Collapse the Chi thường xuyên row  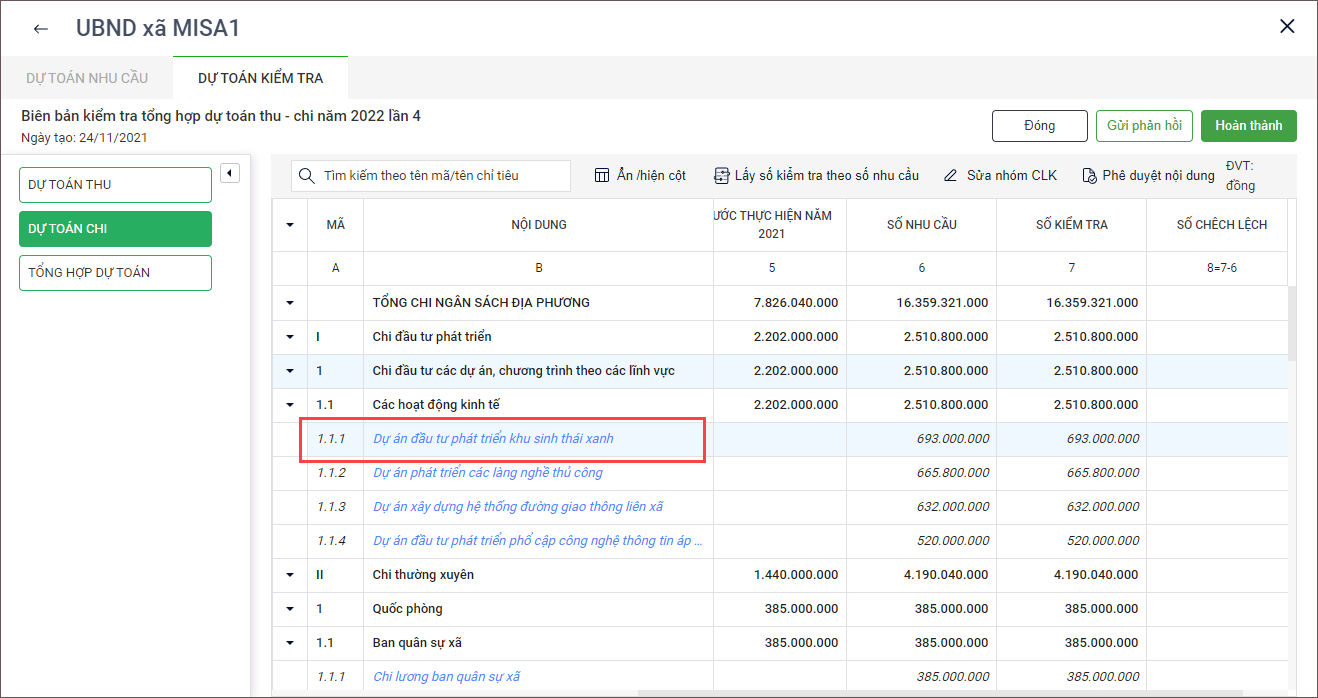[x=290, y=575]
